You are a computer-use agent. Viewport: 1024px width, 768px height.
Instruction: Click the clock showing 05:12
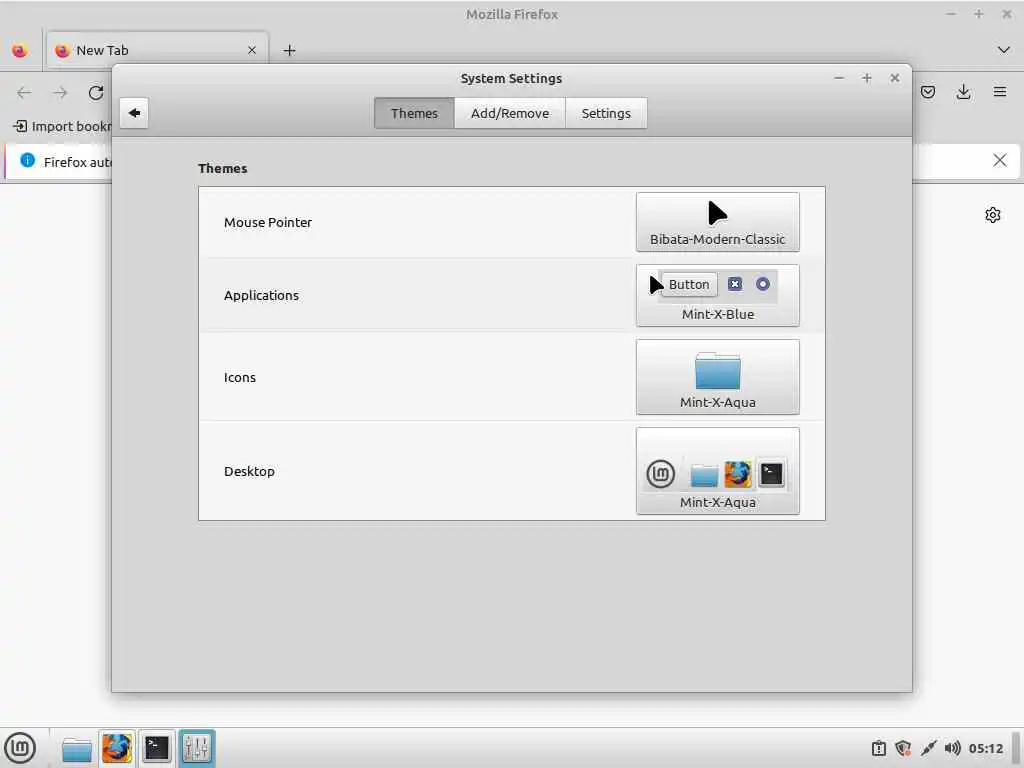point(985,748)
